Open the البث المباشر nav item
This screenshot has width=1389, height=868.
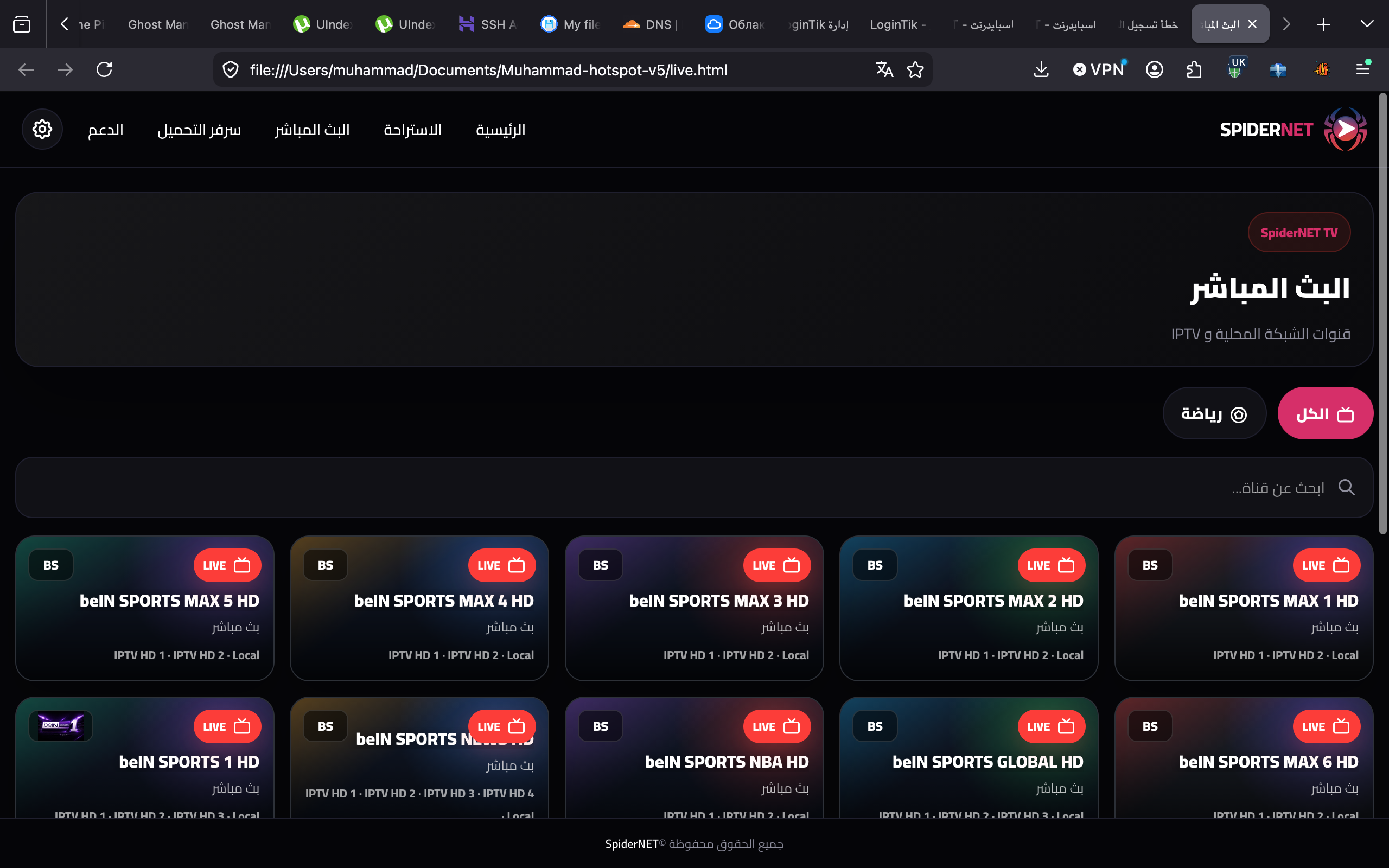click(x=312, y=130)
